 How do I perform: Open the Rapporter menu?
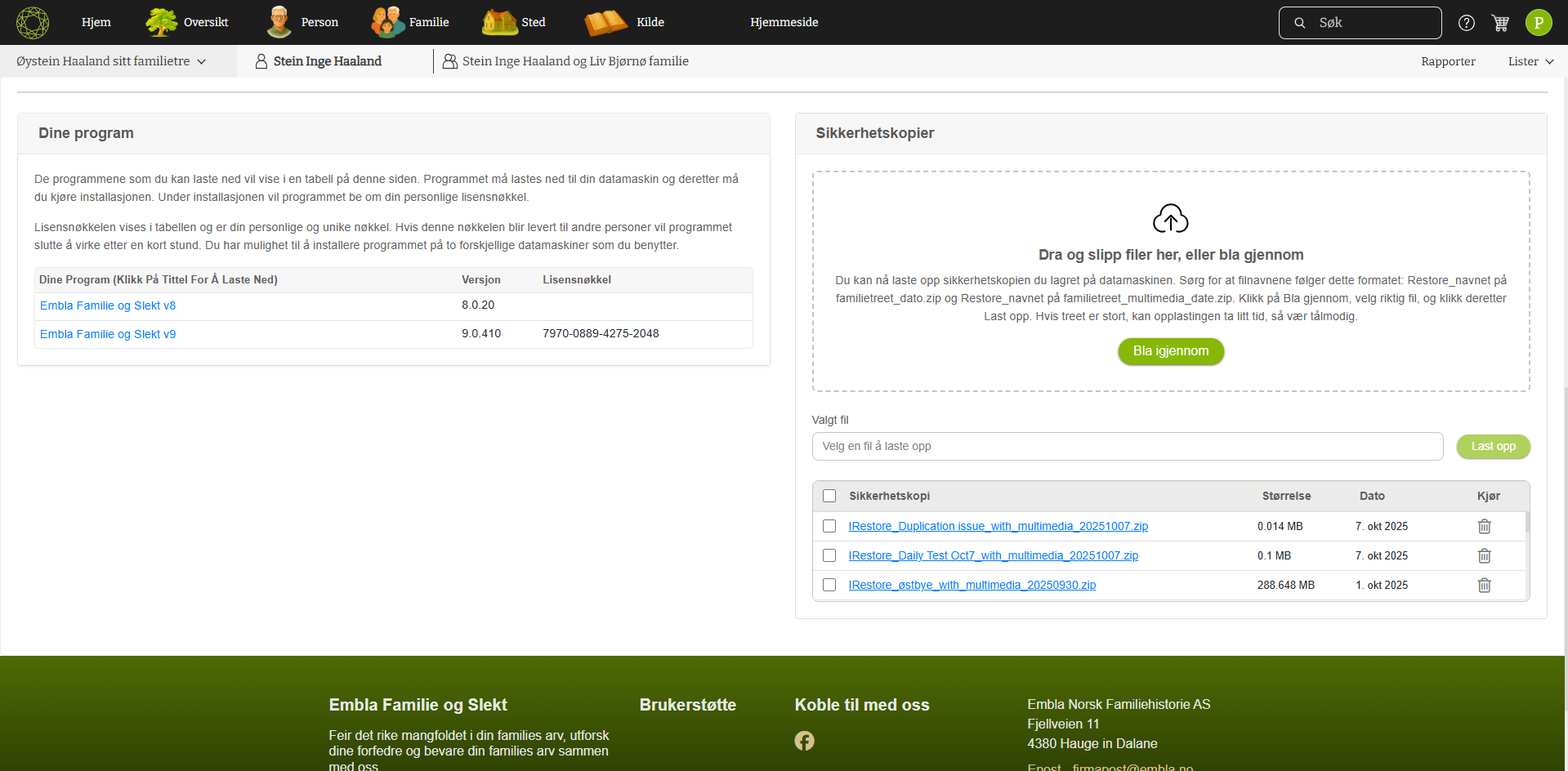click(x=1448, y=61)
